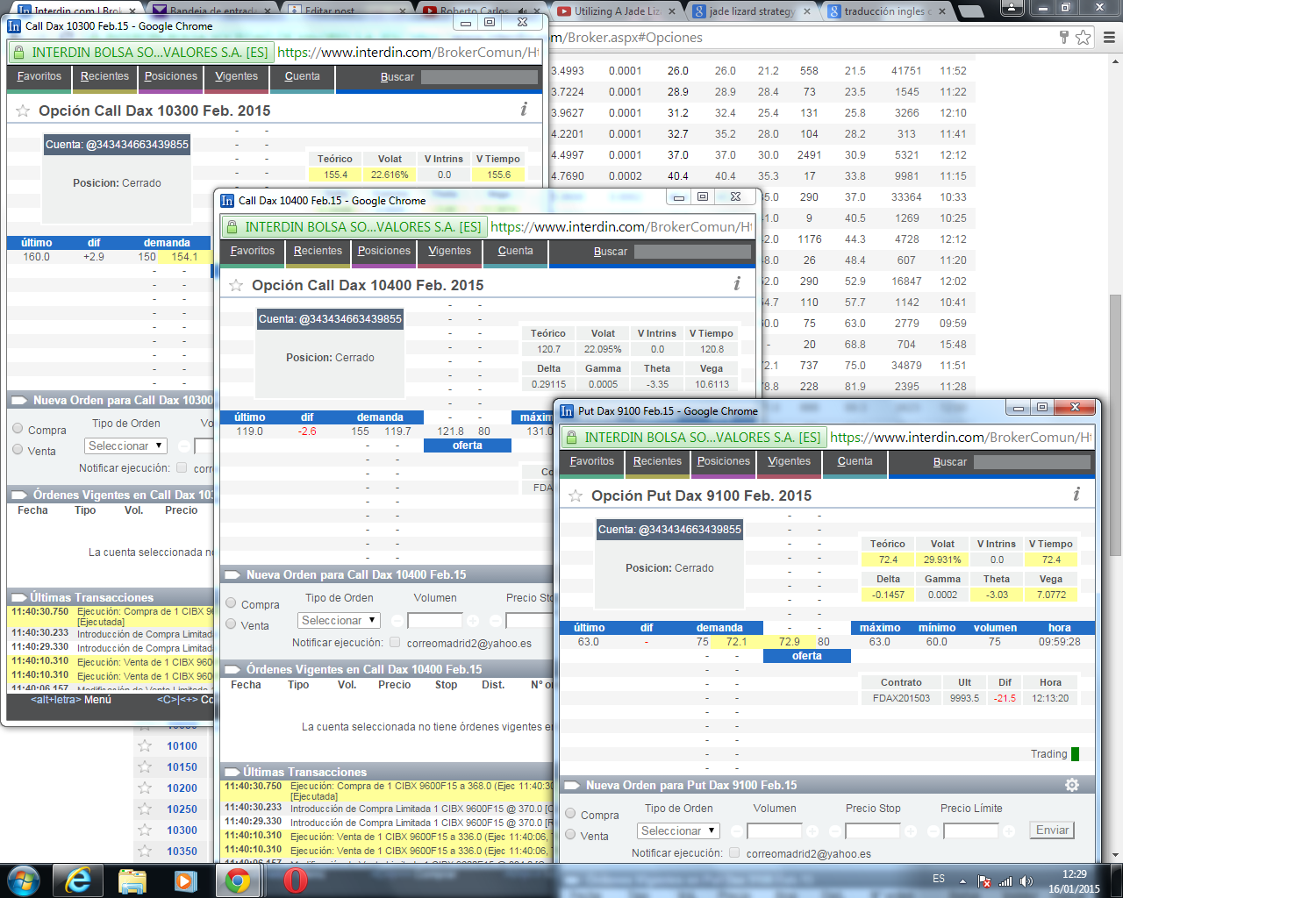The width and height of the screenshot is (1316, 898).
Task: Close the traducción ingles tab
Action: point(942,11)
